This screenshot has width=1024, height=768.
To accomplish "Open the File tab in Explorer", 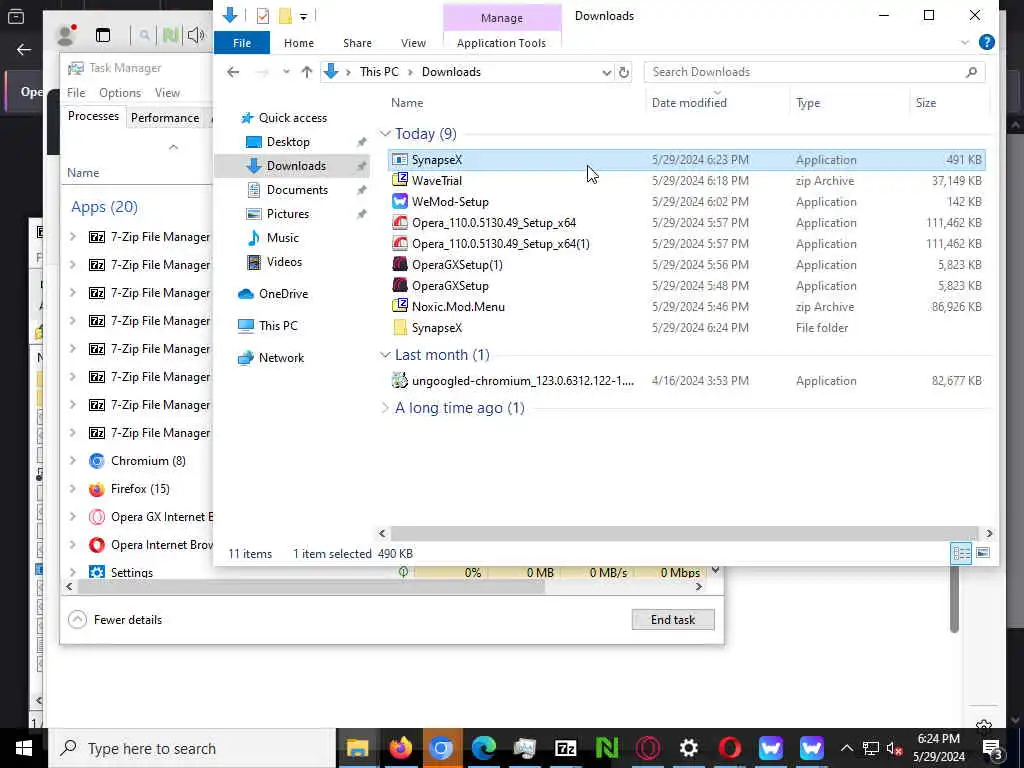I will point(242,43).
